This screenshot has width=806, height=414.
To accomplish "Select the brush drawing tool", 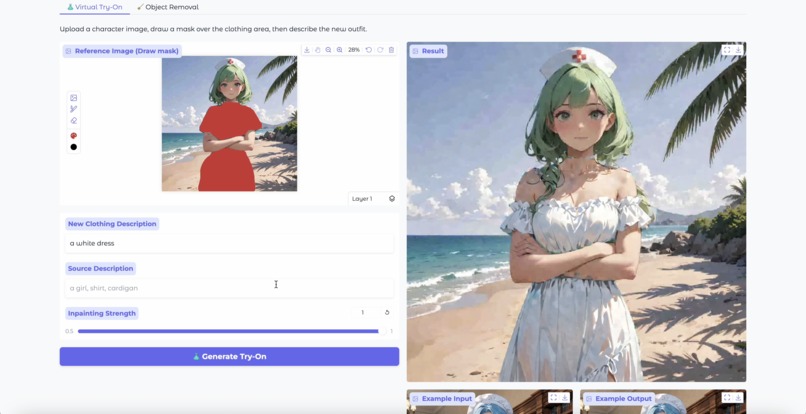I will pos(74,109).
